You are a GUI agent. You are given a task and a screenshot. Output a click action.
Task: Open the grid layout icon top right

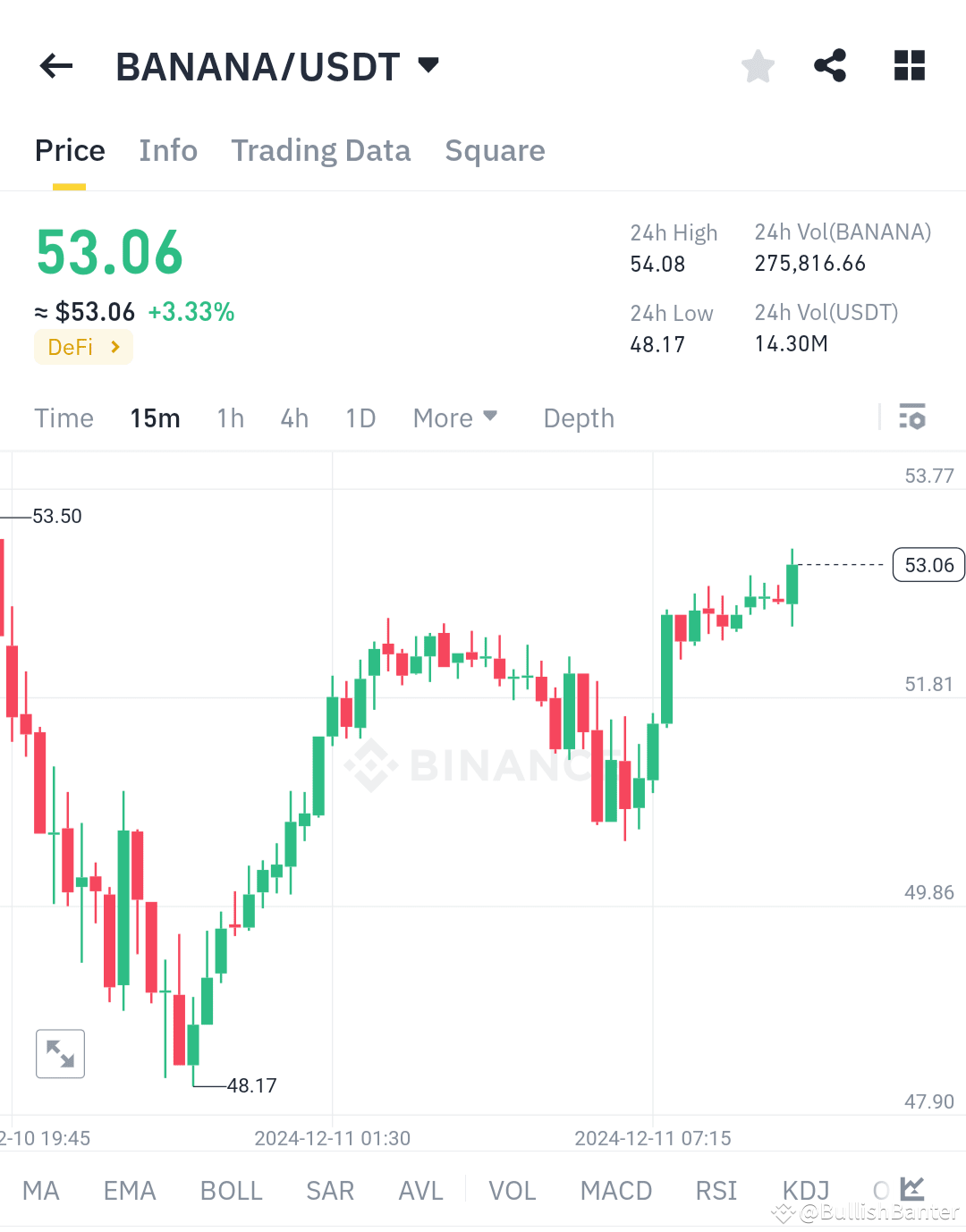[x=910, y=65]
